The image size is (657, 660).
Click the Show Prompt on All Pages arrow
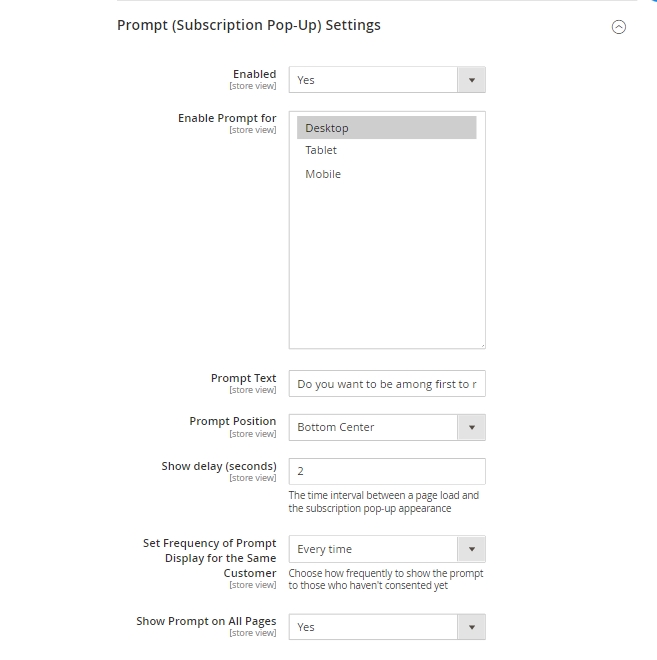tap(472, 627)
